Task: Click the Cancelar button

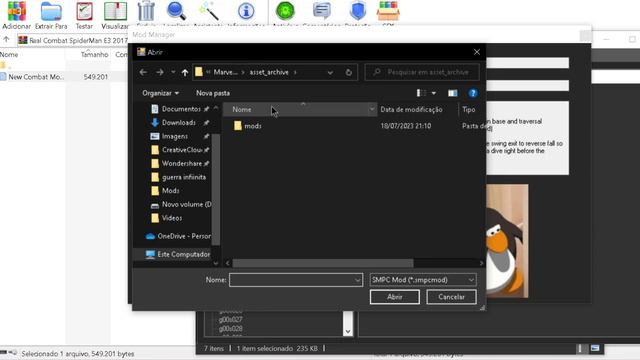Action: (x=451, y=297)
